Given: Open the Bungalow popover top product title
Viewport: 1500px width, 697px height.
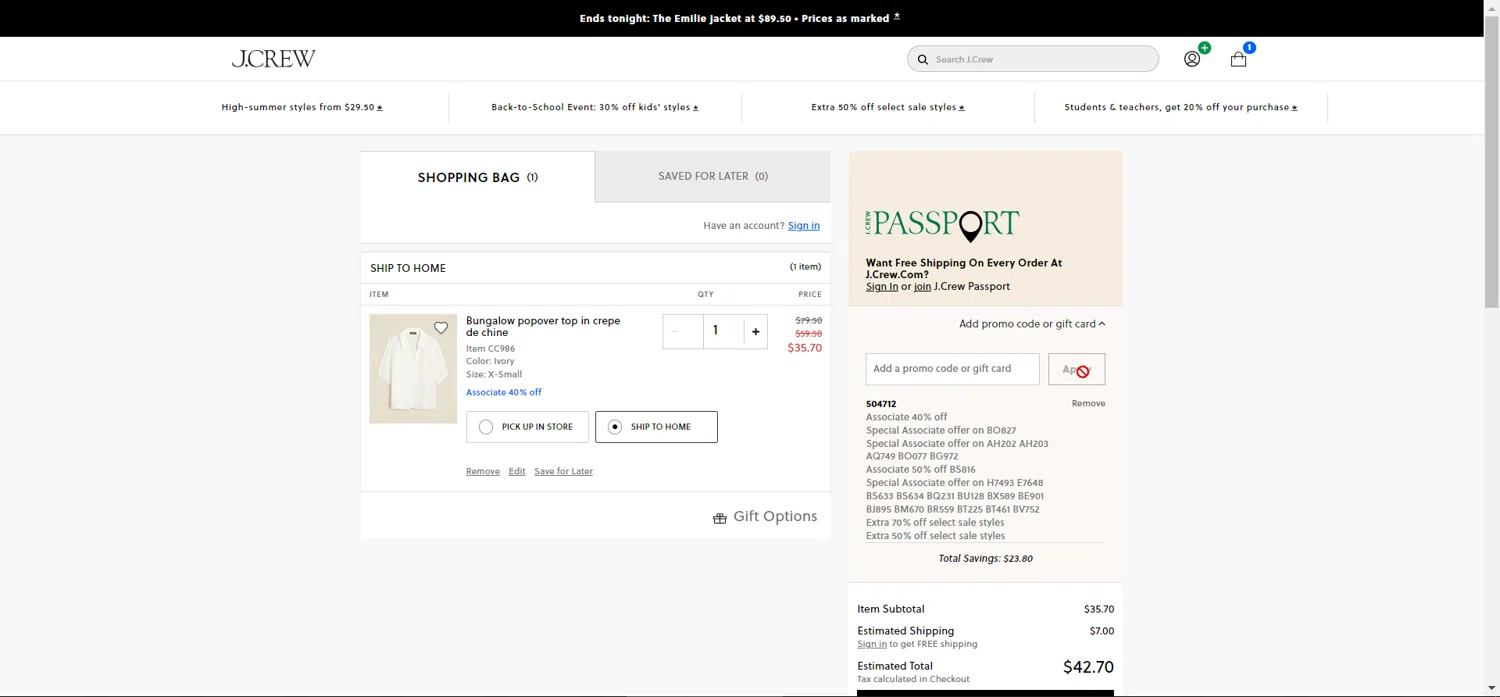Looking at the screenshot, I should [x=543, y=326].
